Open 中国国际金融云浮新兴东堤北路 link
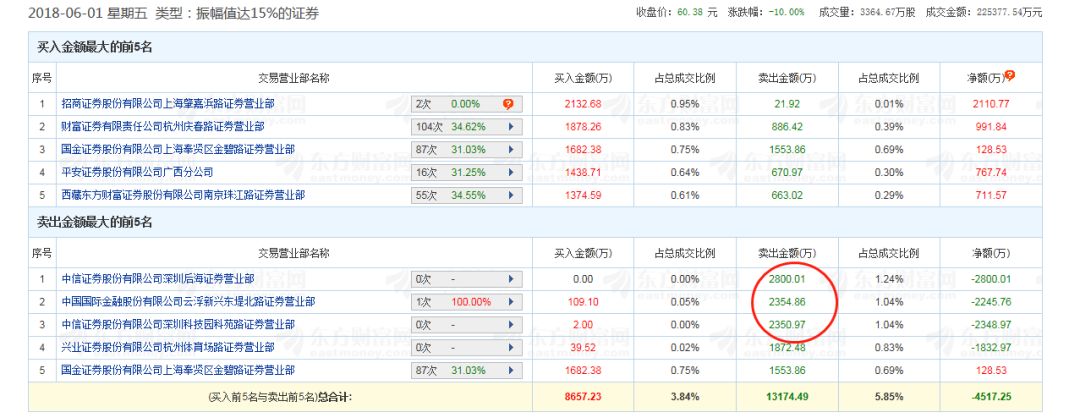 188,302
